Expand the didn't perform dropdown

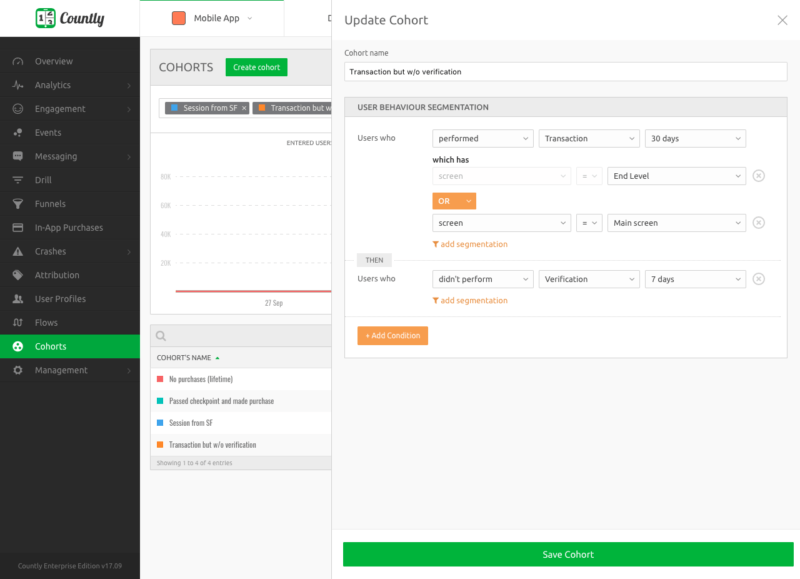tap(482, 279)
